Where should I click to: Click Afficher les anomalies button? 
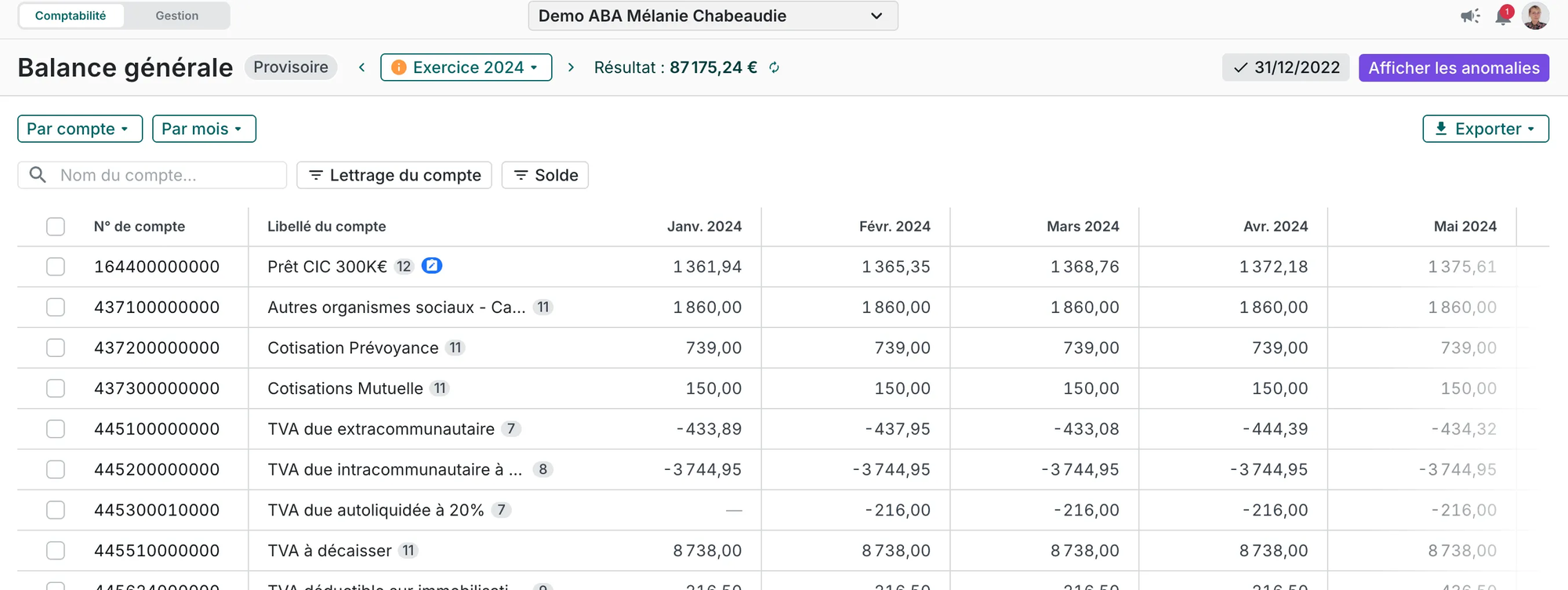[x=1454, y=67]
